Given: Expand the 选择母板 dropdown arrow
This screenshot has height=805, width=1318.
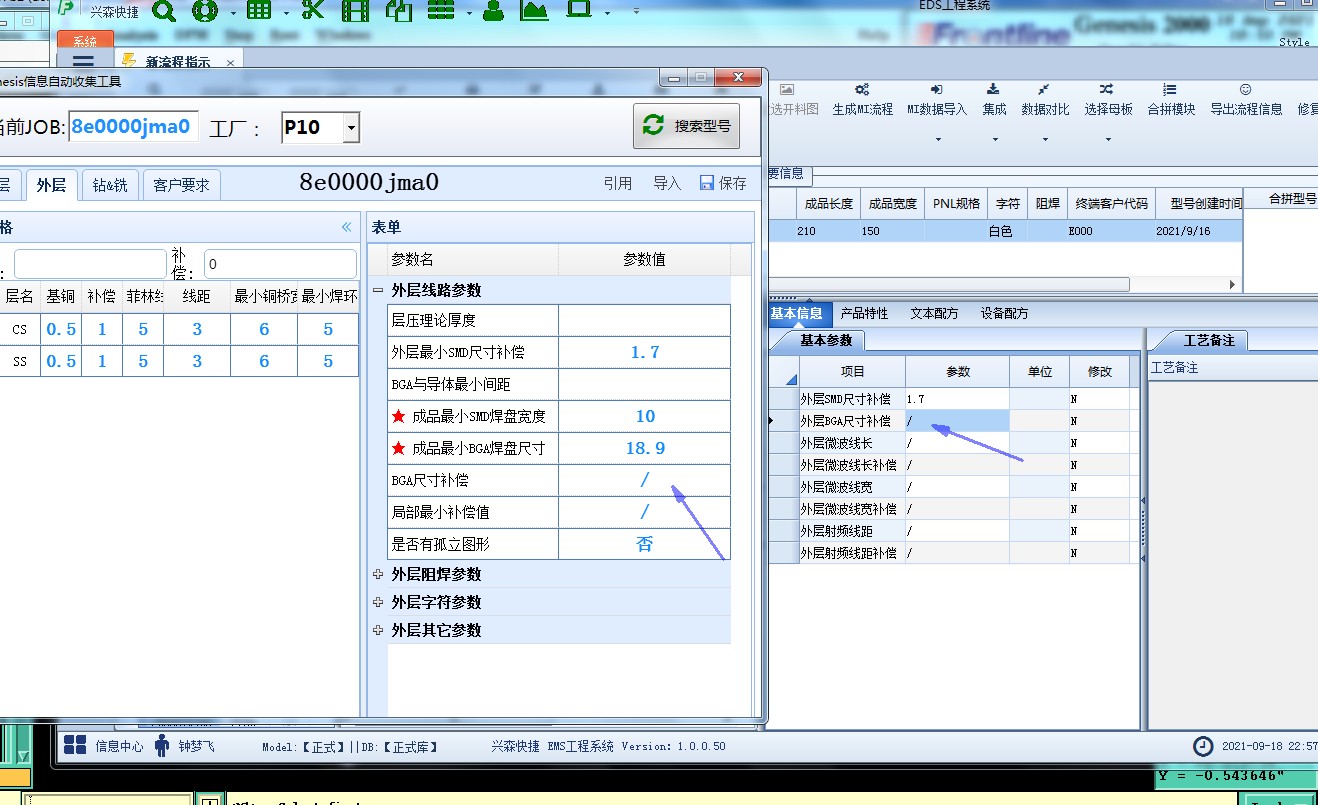Looking at the screenshot, I should click(1108, 140).
